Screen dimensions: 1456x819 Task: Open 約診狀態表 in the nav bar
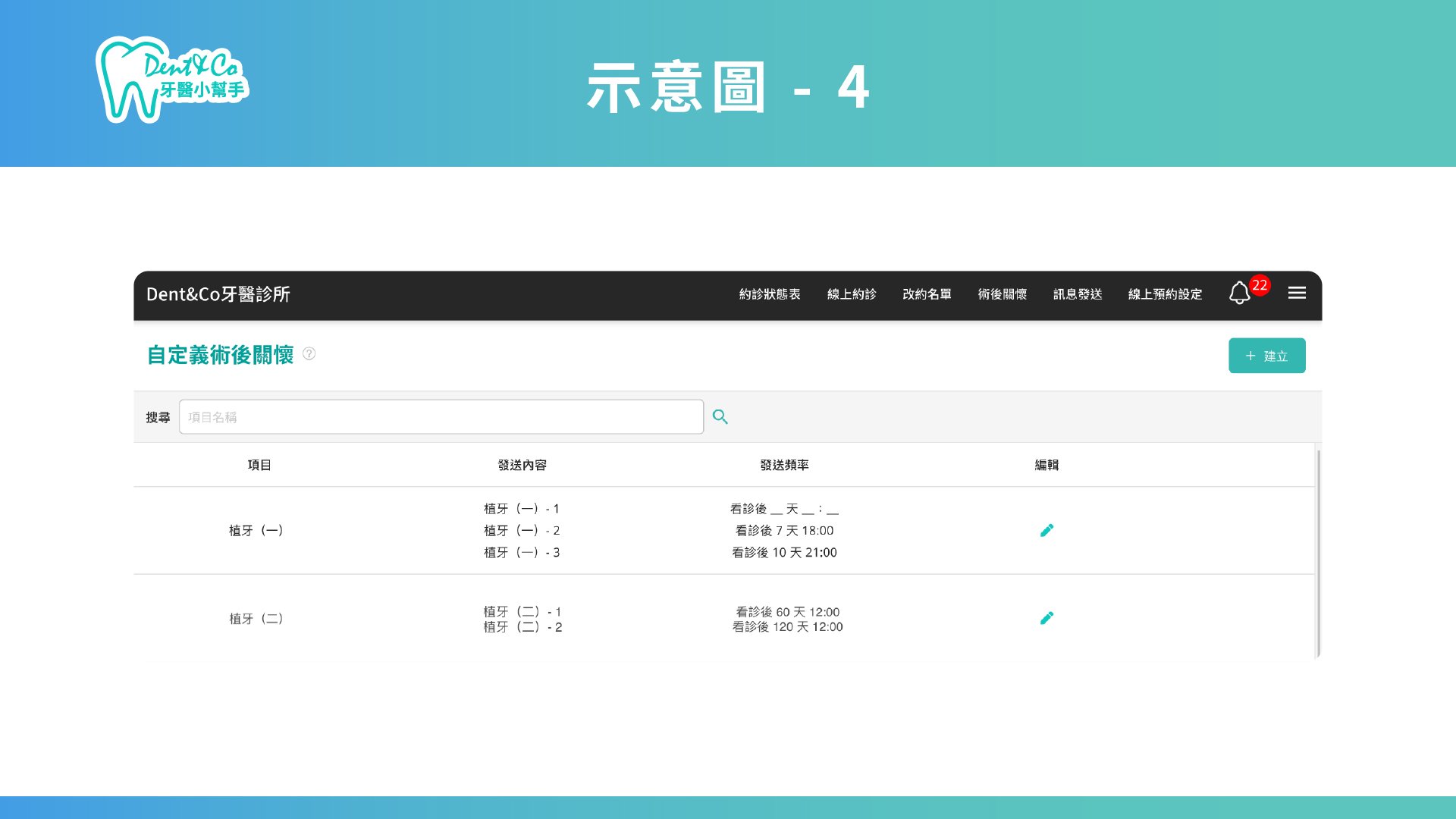pyautogui.click(x=770, y=294)
